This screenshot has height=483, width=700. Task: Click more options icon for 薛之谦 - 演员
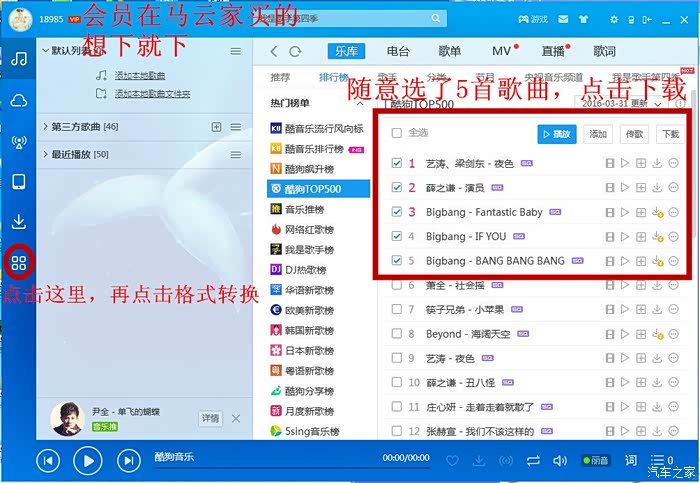point(673,187)
